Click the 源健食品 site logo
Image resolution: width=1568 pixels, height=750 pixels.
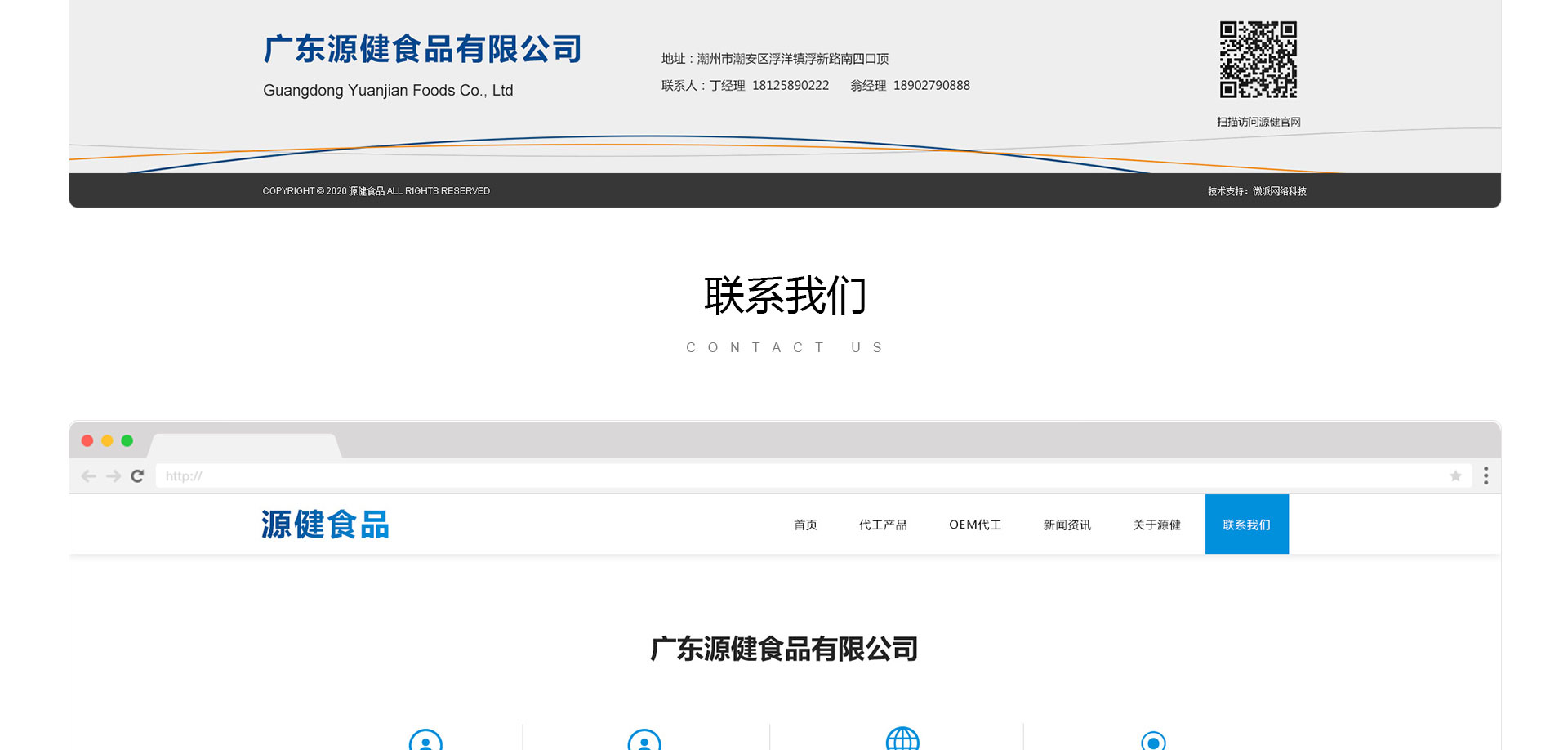point(325,525)
